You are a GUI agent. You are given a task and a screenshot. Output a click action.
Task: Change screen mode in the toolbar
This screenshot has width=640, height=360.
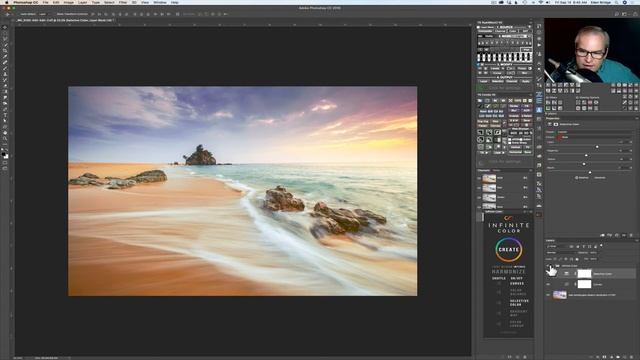coord(5,169)
